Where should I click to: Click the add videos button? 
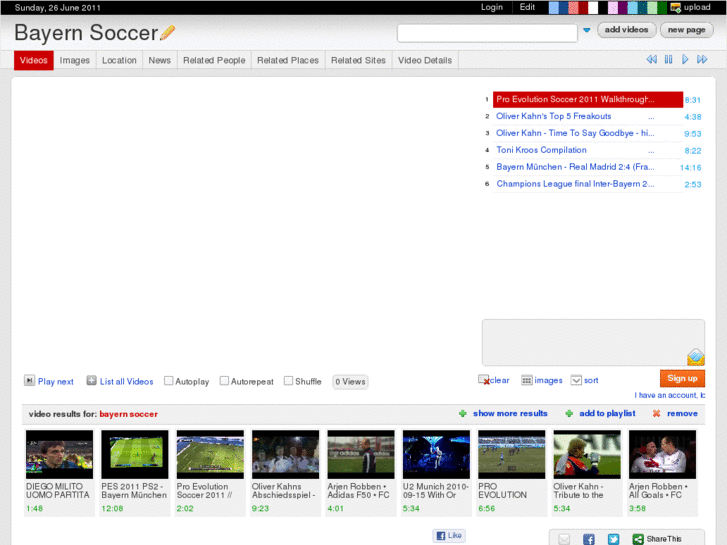[626, 30]
